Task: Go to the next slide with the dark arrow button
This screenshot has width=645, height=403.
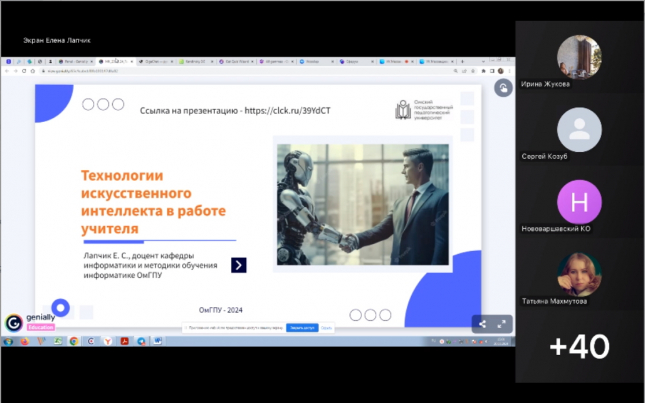Action: point(239,265)
